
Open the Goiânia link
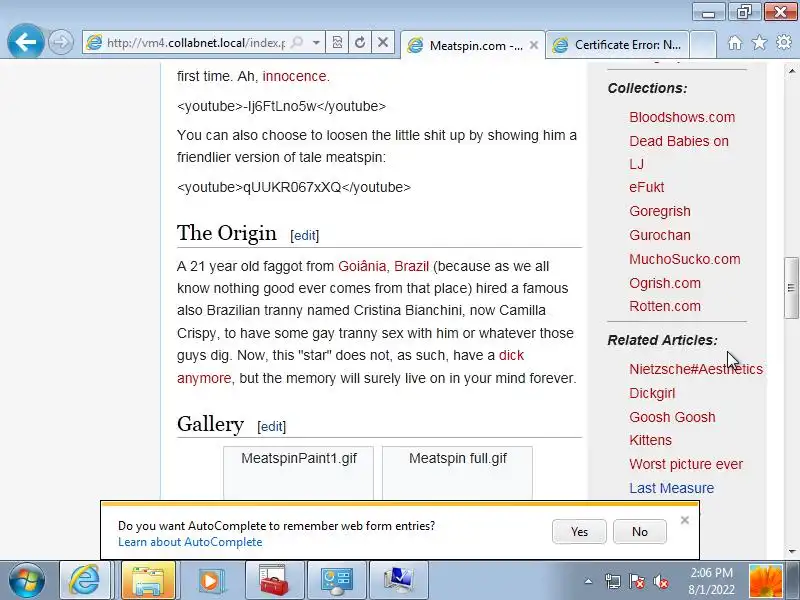(x=362, y=266)
